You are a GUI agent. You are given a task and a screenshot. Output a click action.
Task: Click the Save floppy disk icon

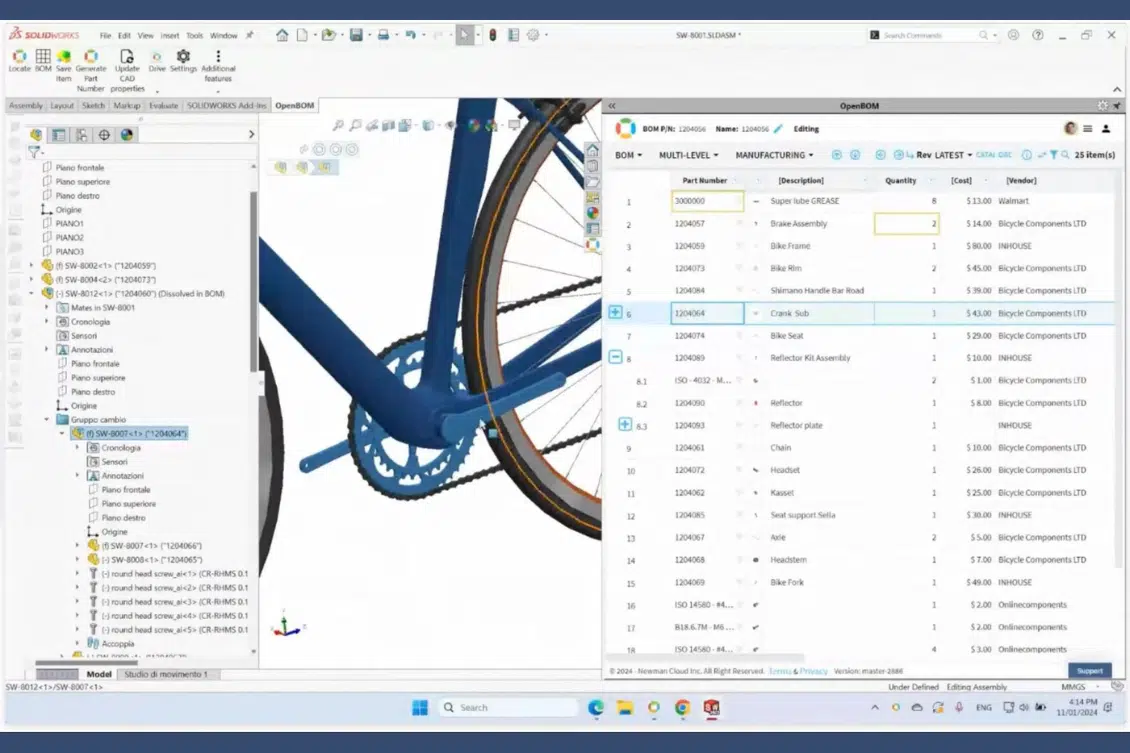356,35
